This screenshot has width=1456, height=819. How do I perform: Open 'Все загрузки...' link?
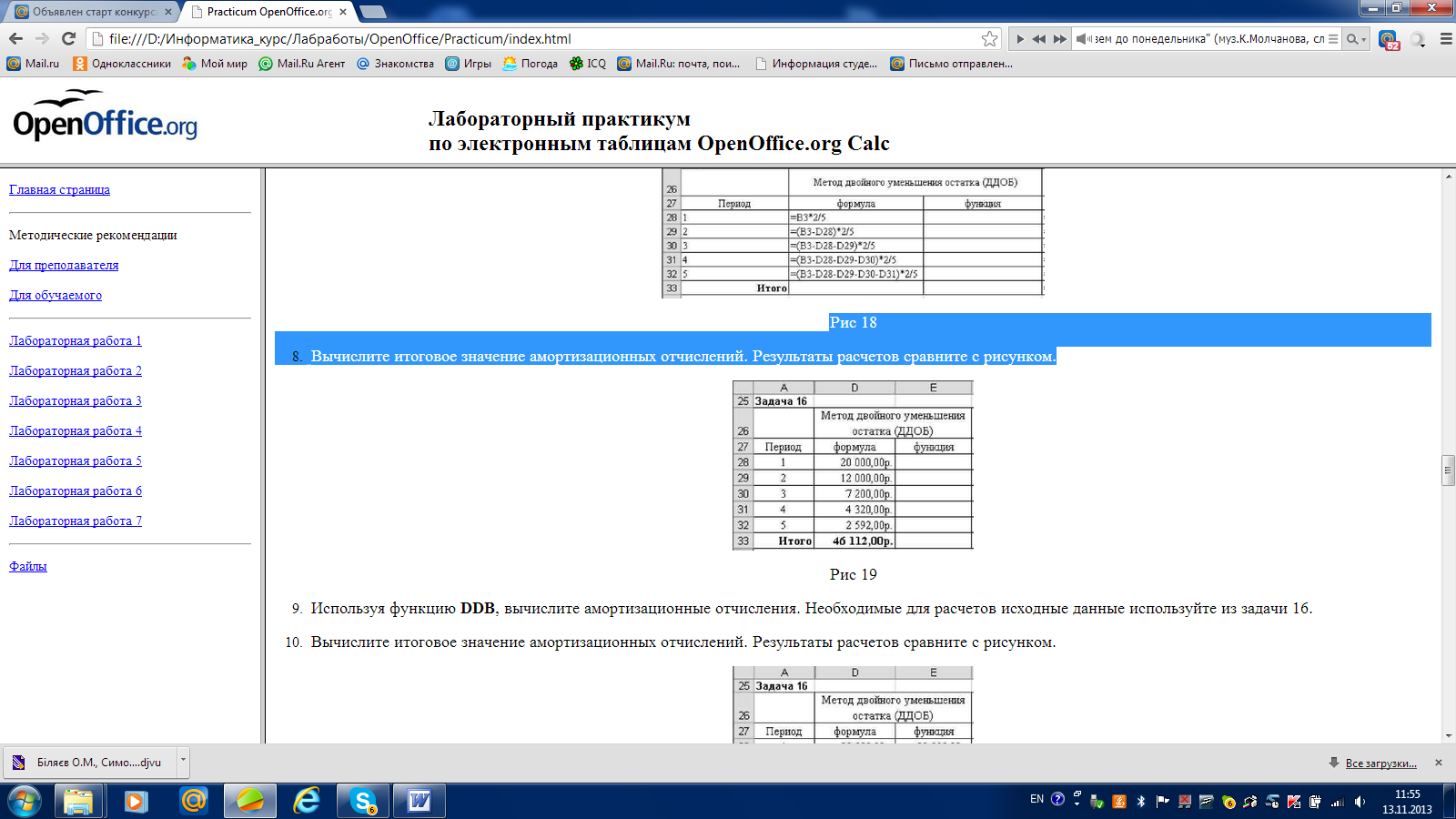coord(1380,763)
